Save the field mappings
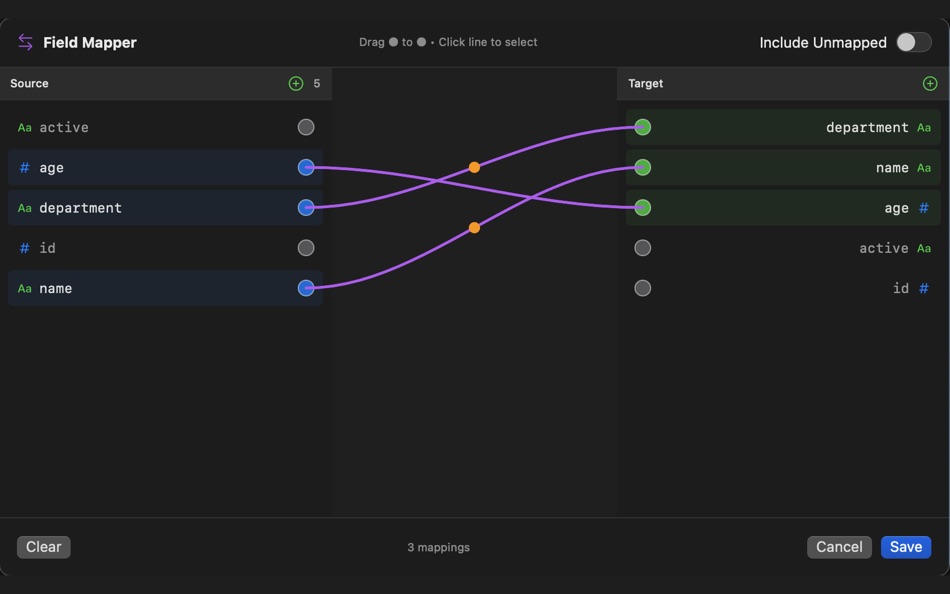The width and height of the screenshot is (950, 594). [x=905, y=547]
